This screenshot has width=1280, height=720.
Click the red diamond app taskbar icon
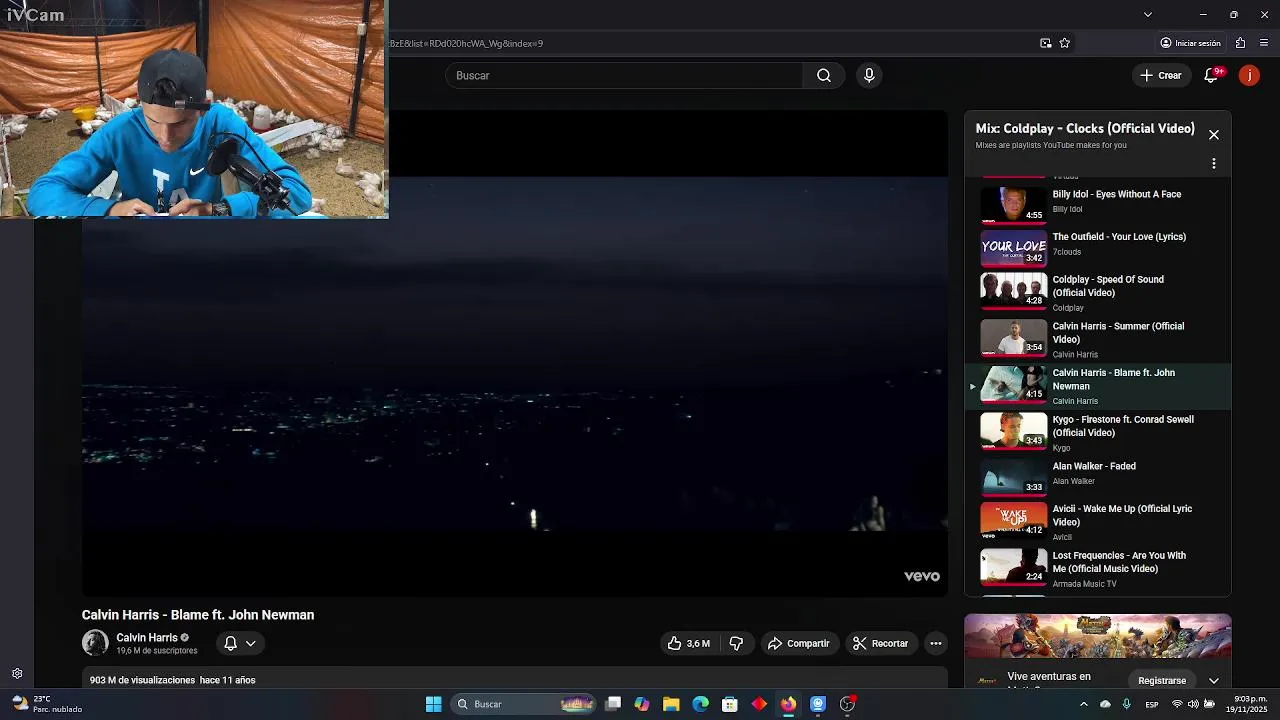tap(759, 704)
